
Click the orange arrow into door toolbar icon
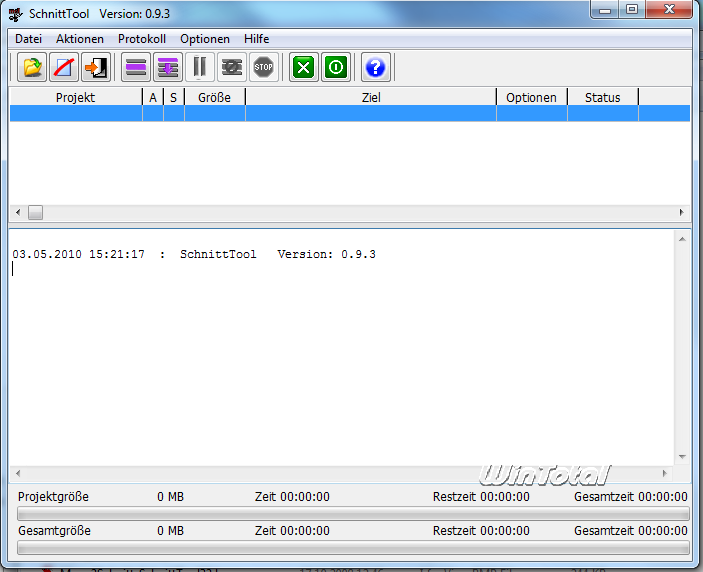point(96,67)
